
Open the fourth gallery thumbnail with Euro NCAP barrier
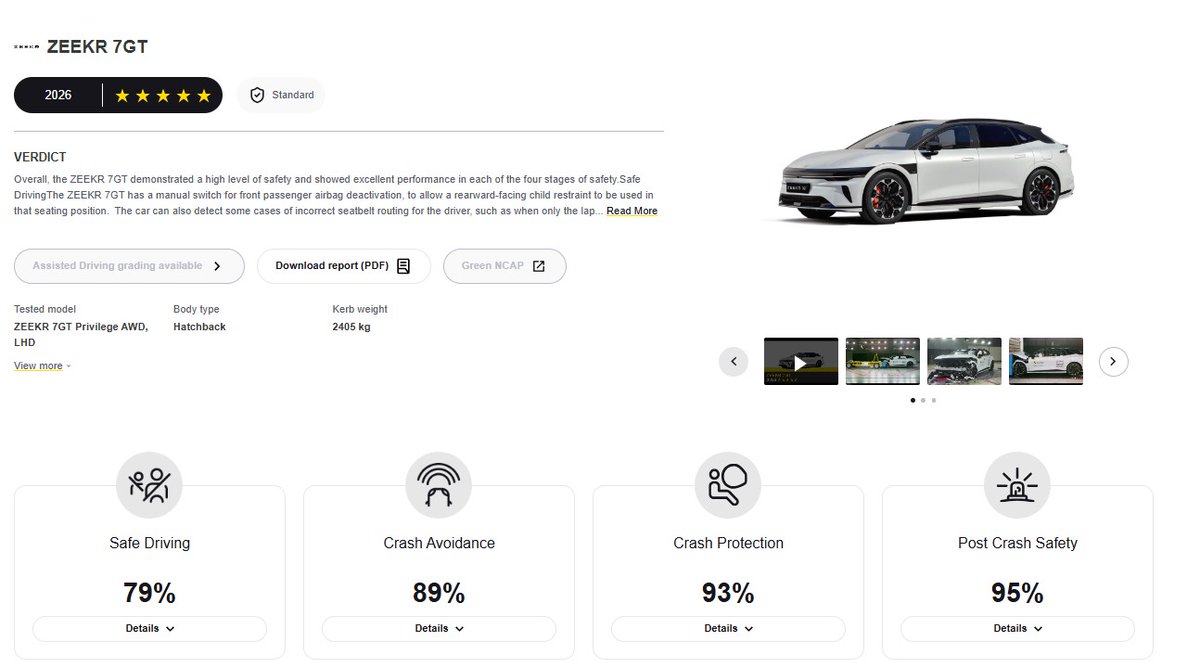1046,361
